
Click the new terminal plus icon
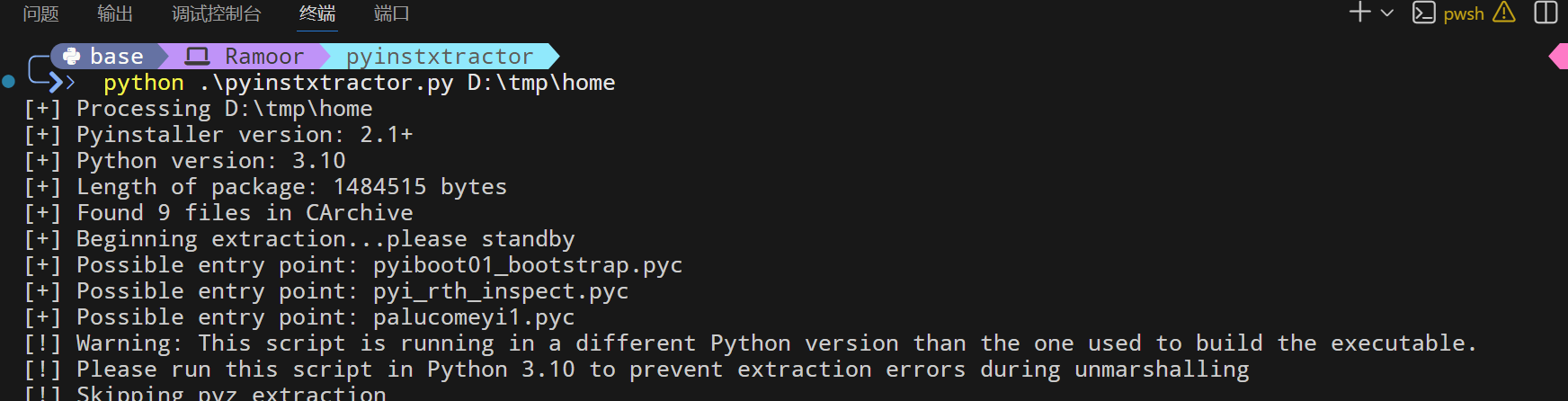point(1359,13)
